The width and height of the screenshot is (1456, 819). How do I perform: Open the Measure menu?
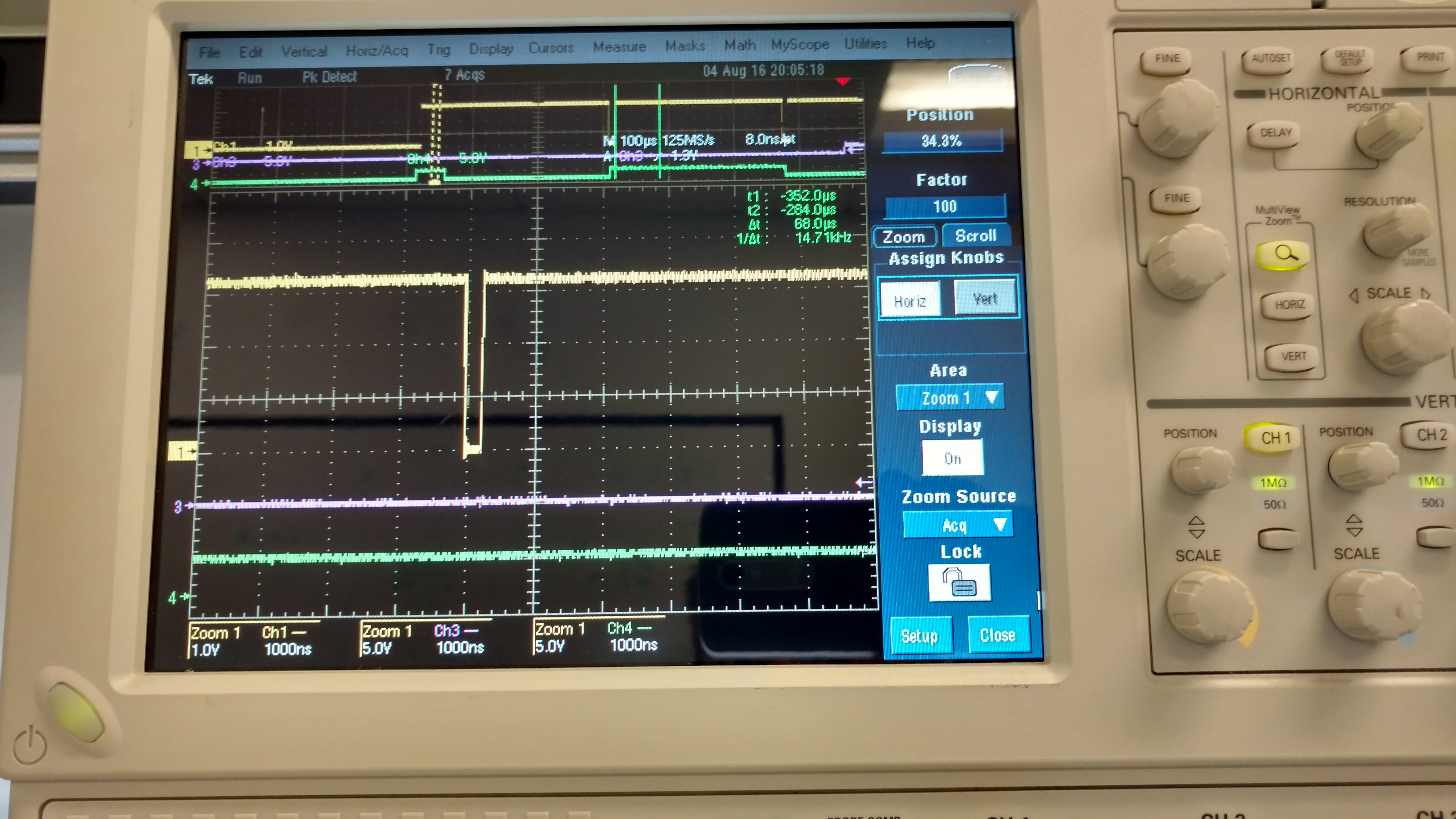click(x=619, y=47)
